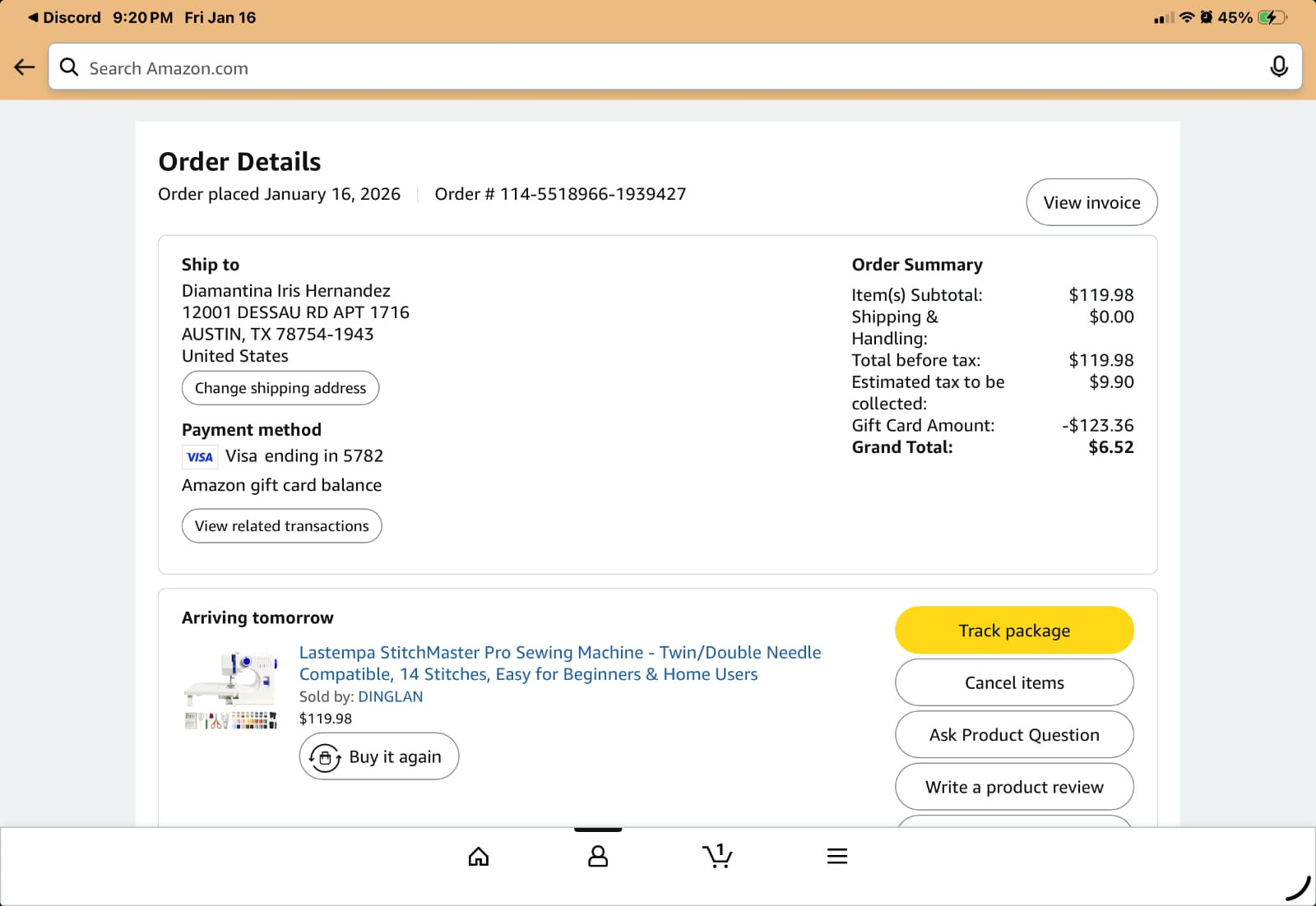Image resolution: width=1316 pixels, height=906 pixels.
Task: Click the View invoice button
Action: [1091, 202]
